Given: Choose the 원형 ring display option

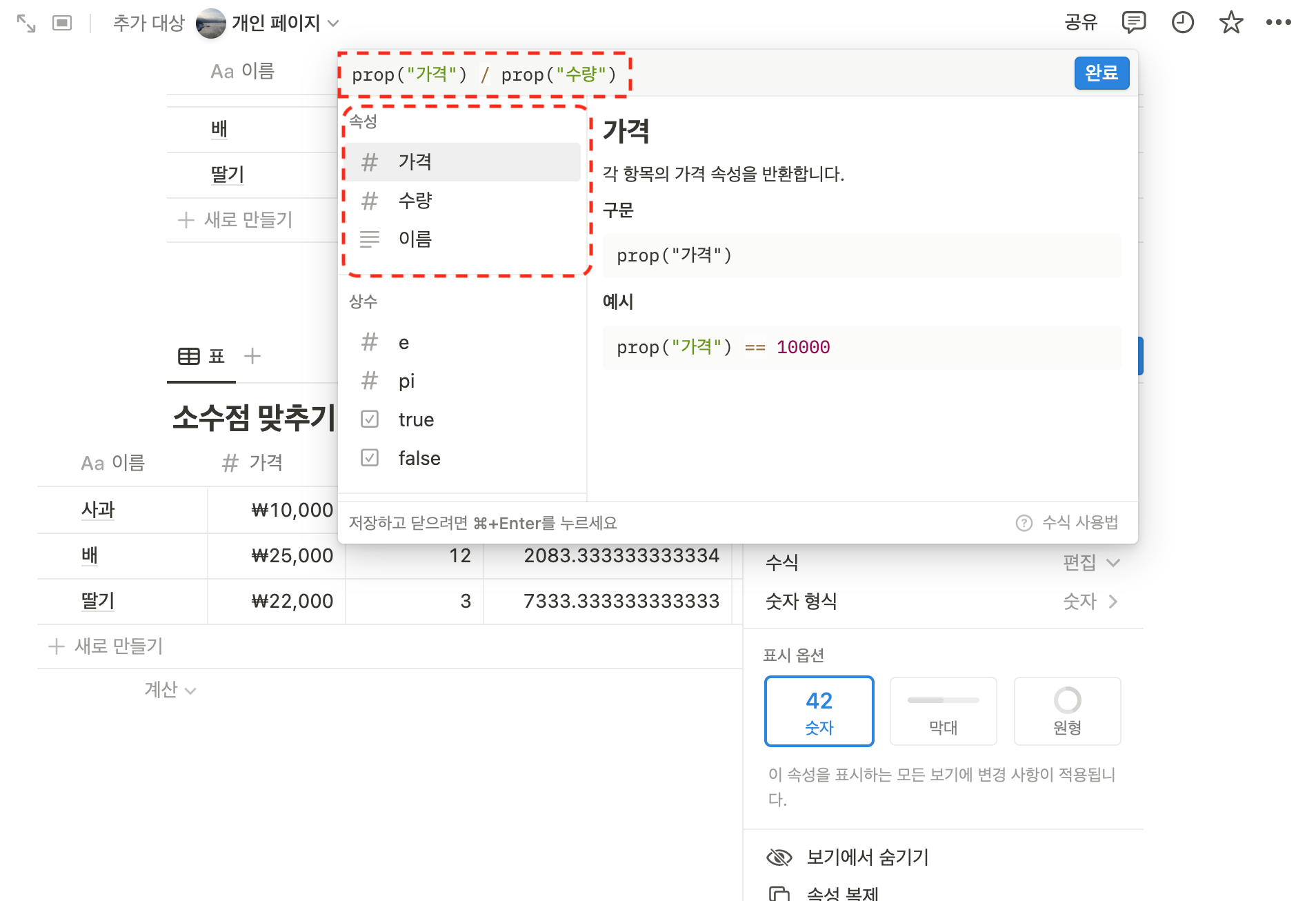Looking at the screenshot, I should pyautogui.click(x=1066, y=711).
